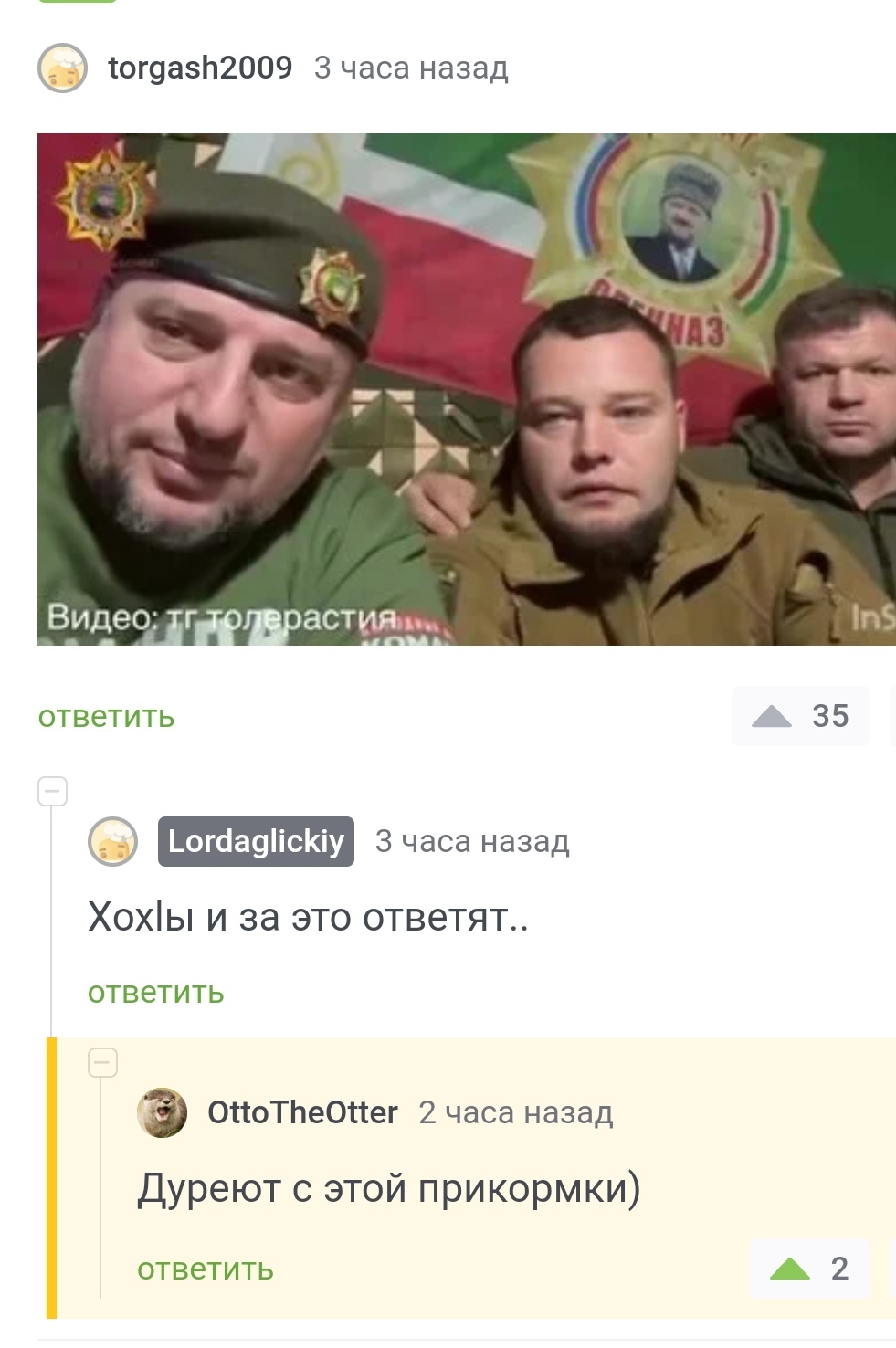Screen dimensions: 896x1348
Task: Upvote torgash2009's comment with gray arrow
Action: click(771, 716)
